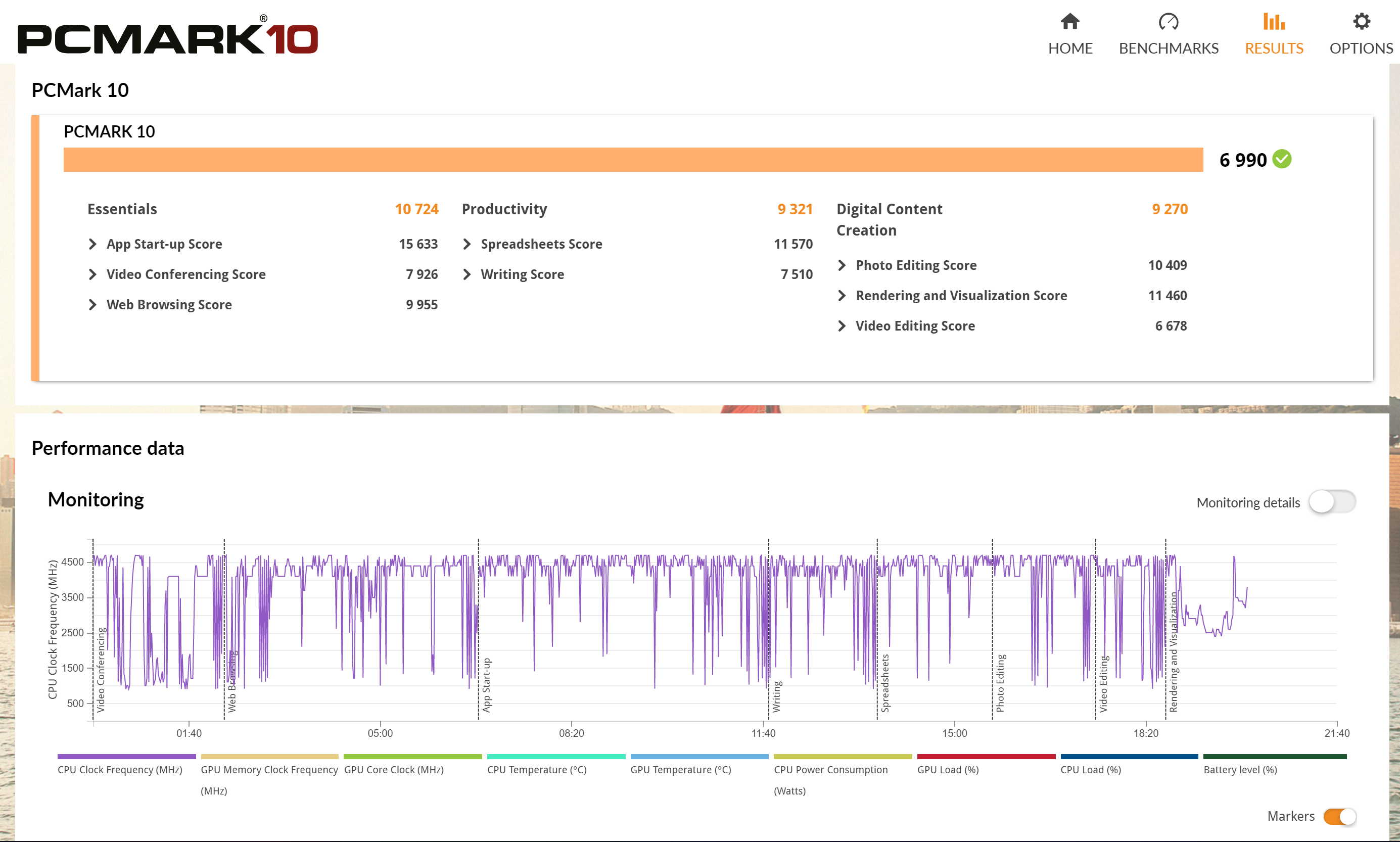Viewport: 1400px width, 842px height.
Task: Click the Digital Content Creation heading
Action: pyautogui.click(x=889, y=219)
